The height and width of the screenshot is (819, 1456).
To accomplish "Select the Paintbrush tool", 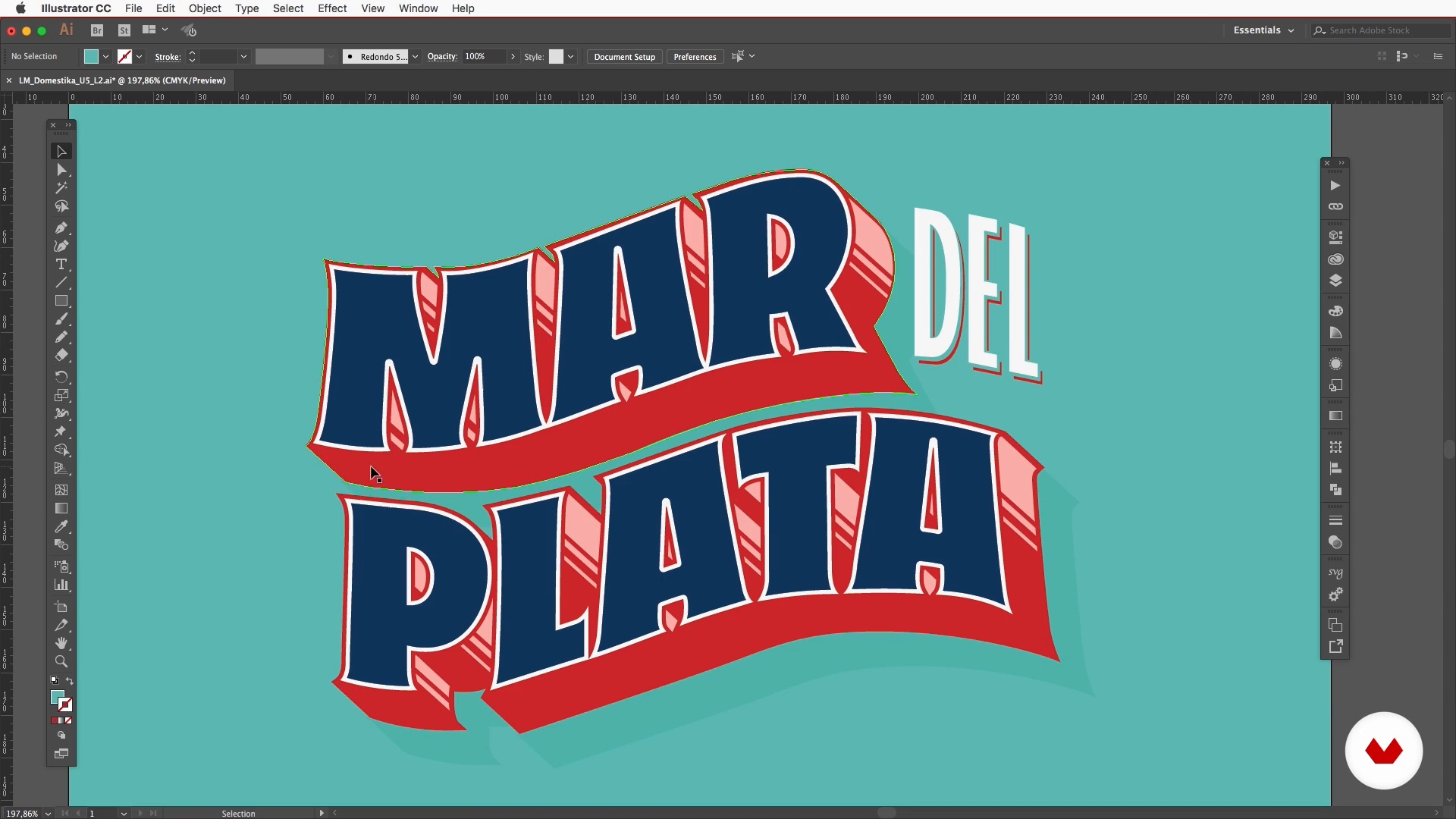I will tap(61, 318).
